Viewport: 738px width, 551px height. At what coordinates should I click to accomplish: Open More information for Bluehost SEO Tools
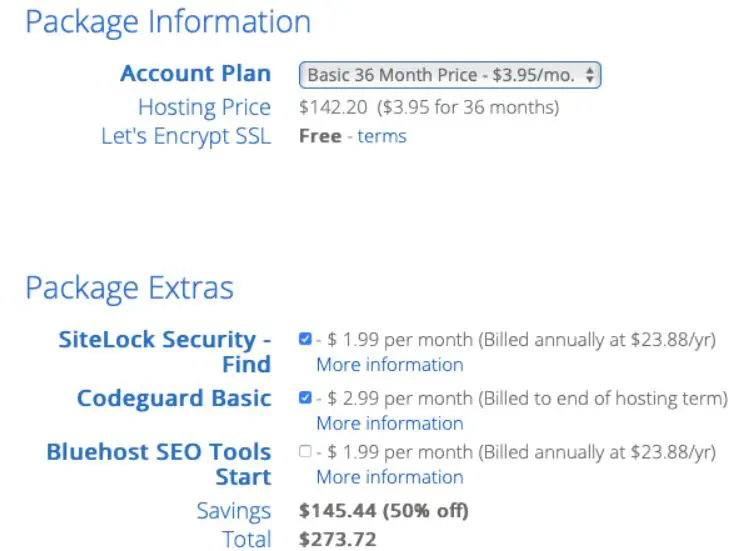[x=390, y=477]
